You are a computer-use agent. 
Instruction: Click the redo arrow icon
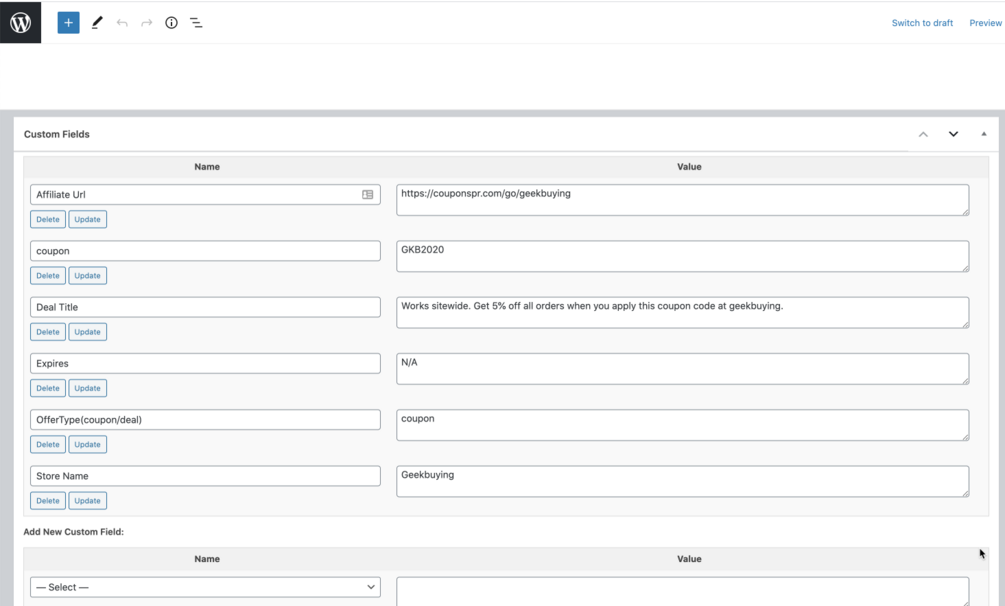147,22
